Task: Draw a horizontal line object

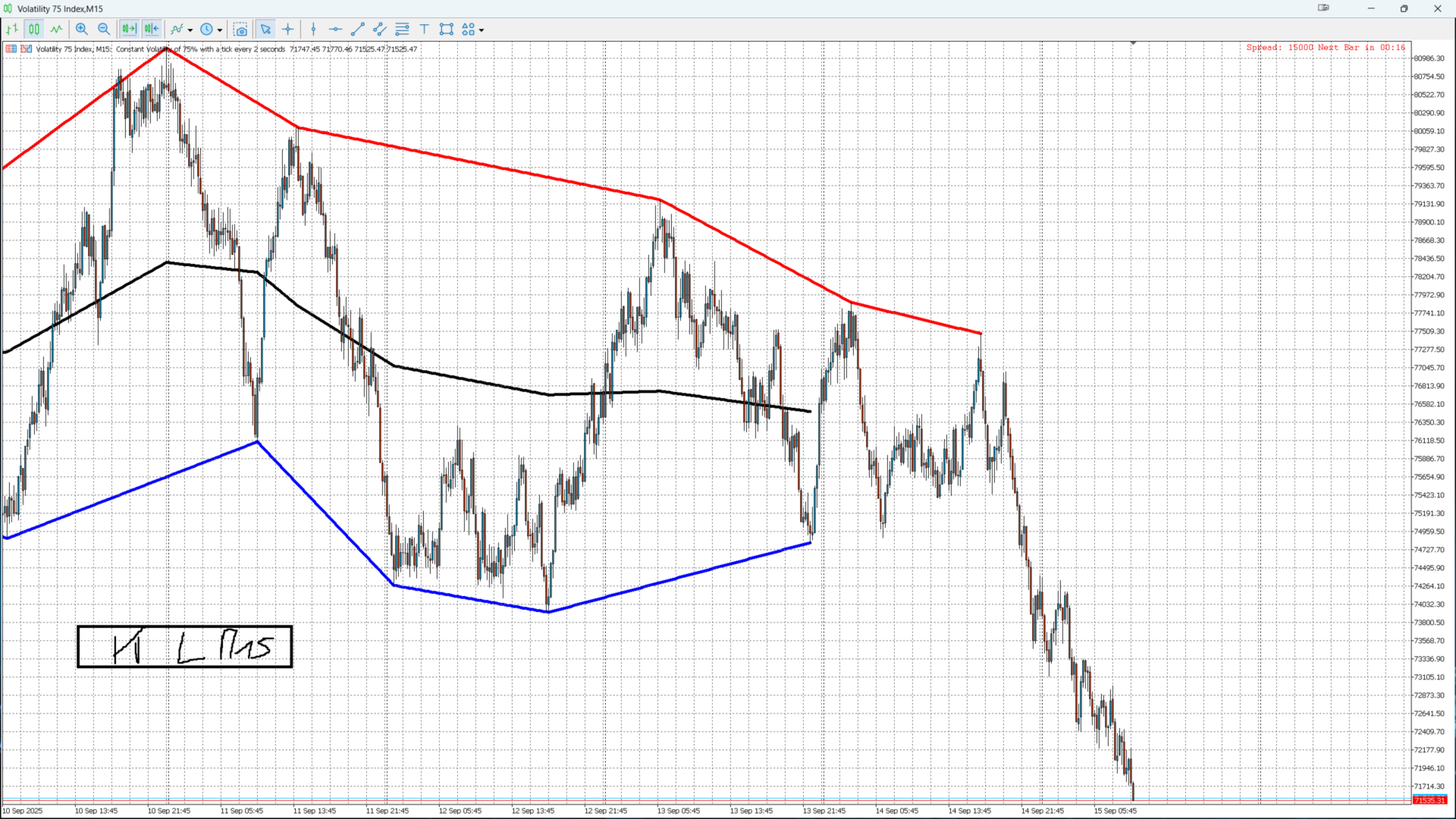Action: pos(335,30)
